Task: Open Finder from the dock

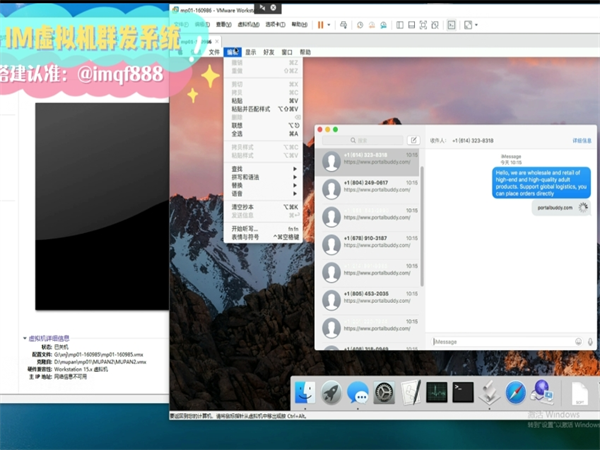Action: pos(306,394)
